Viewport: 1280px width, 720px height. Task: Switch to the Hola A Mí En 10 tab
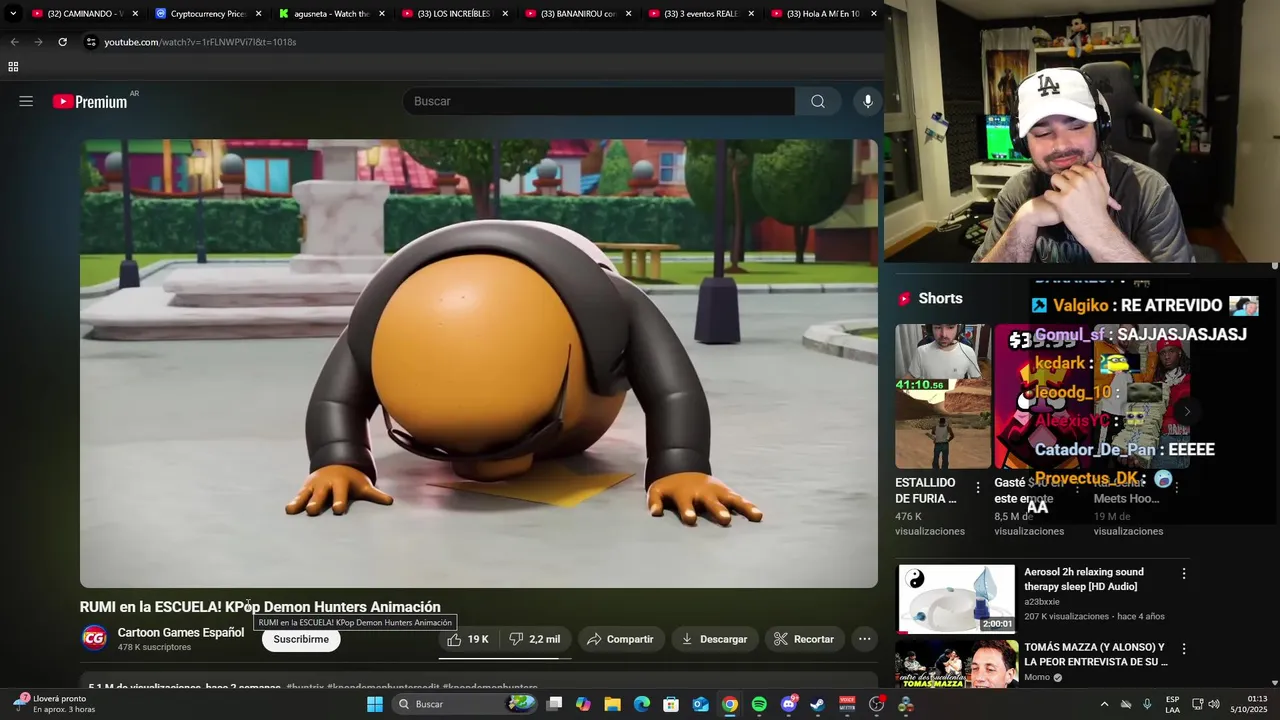[x=823, y=14]
